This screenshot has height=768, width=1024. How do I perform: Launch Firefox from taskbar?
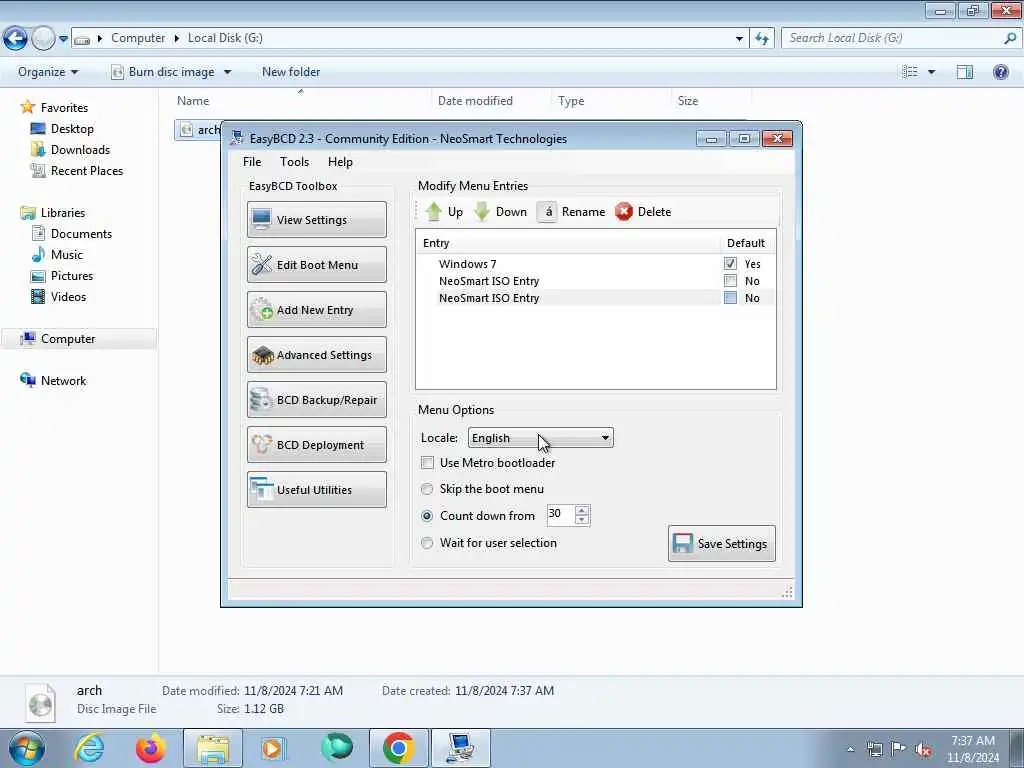[x=150, y=748]
